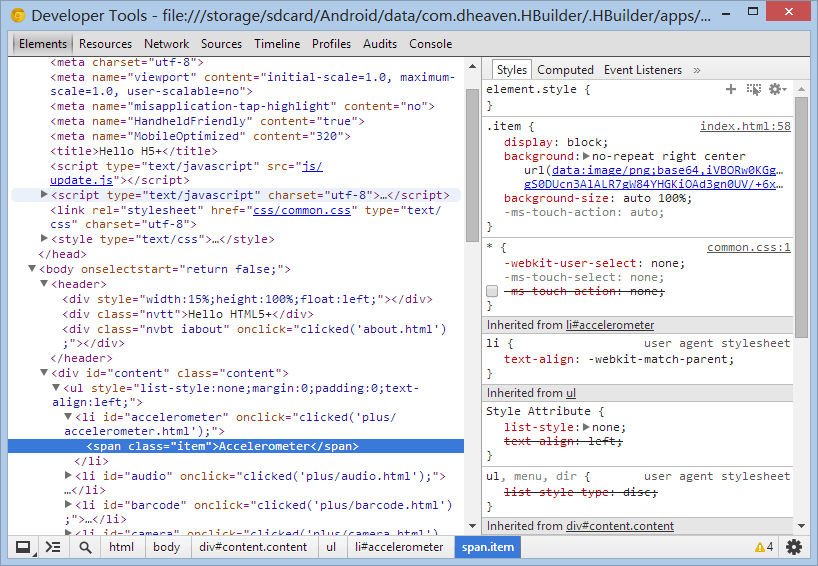Viewport: 818px width, 566px height.
Task: Open the Timeline panel tab
Action: tap(277, 44)
